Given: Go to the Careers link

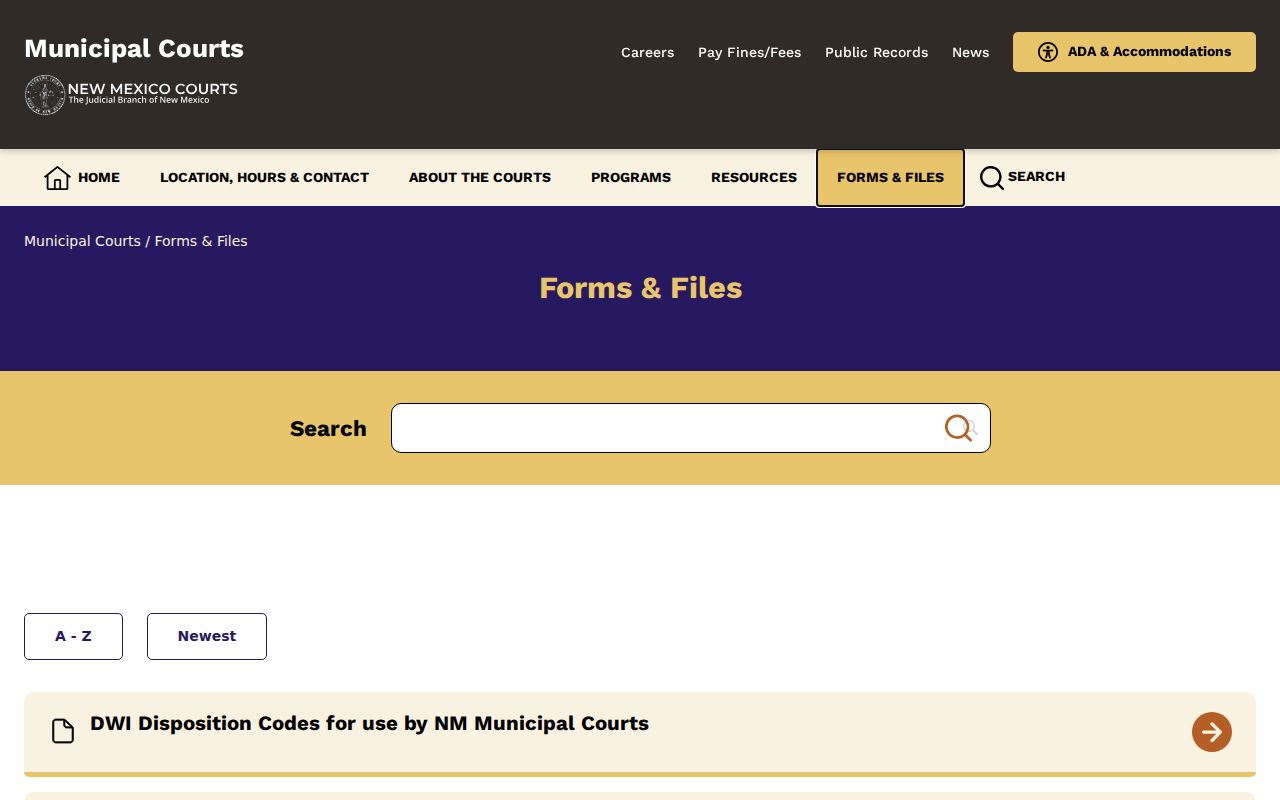Looking at the screenshot, I should tap(647, 52).
